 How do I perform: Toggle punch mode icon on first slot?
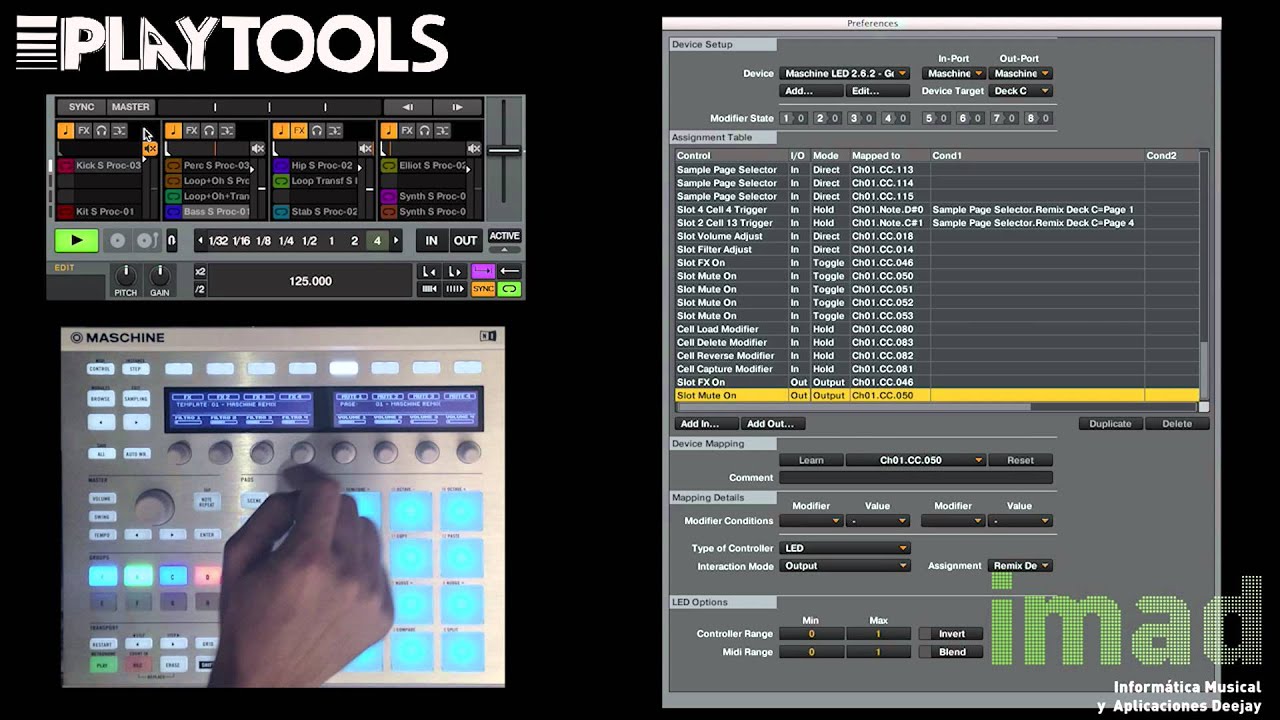coord(119,130)
